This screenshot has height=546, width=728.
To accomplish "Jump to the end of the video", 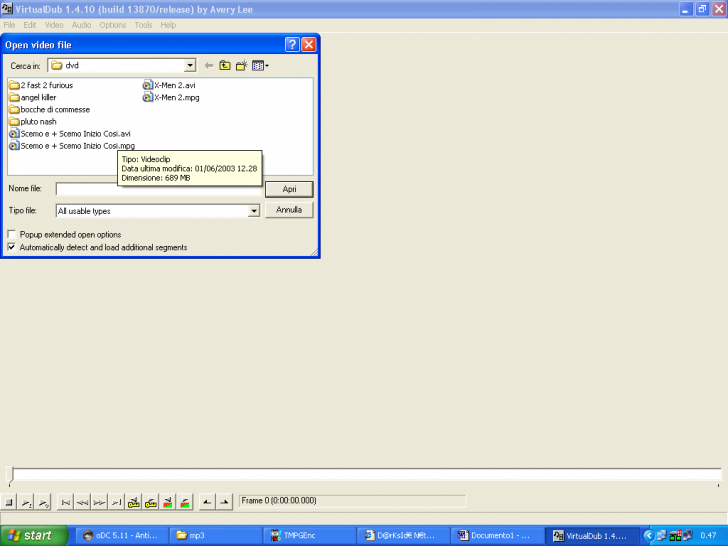I will (117, 502).
